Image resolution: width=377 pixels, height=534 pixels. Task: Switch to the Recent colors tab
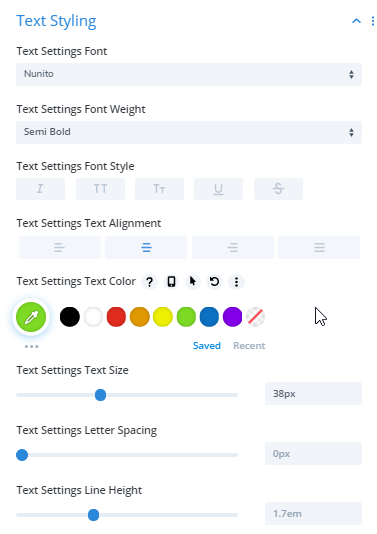click(249, 346)
